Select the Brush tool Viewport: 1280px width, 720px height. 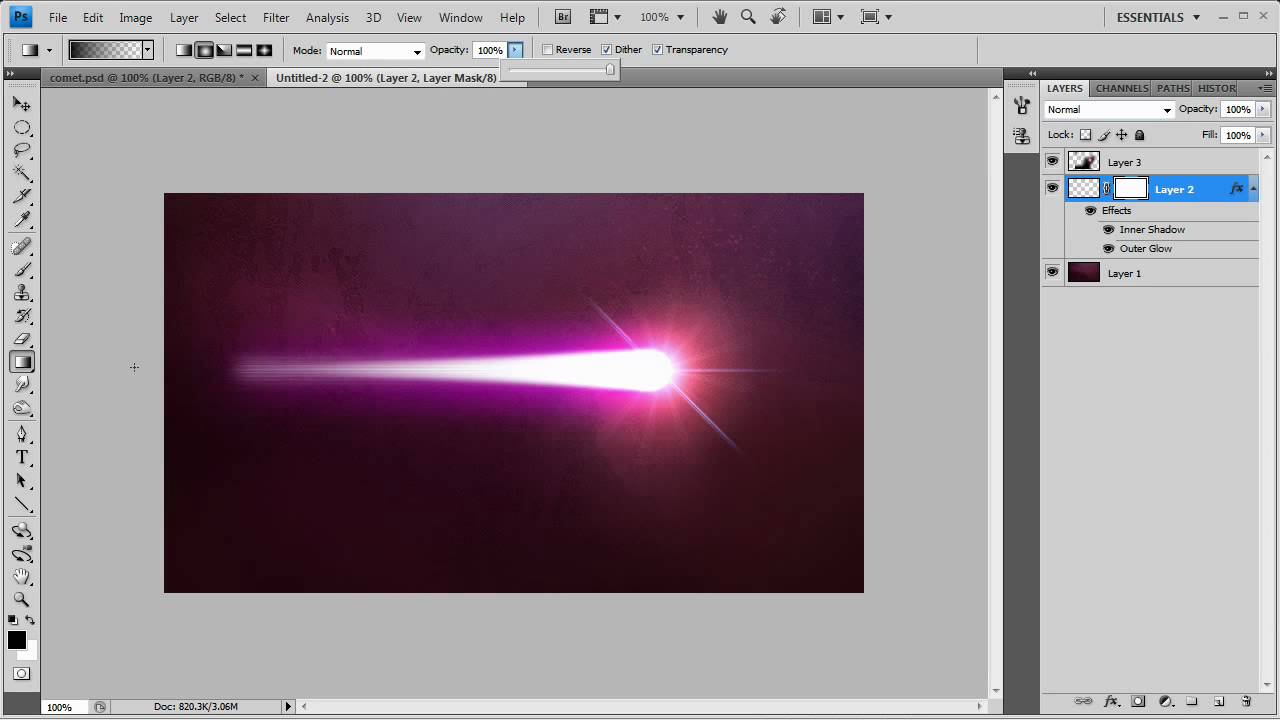pyautogui.click(x=22, y=270)
